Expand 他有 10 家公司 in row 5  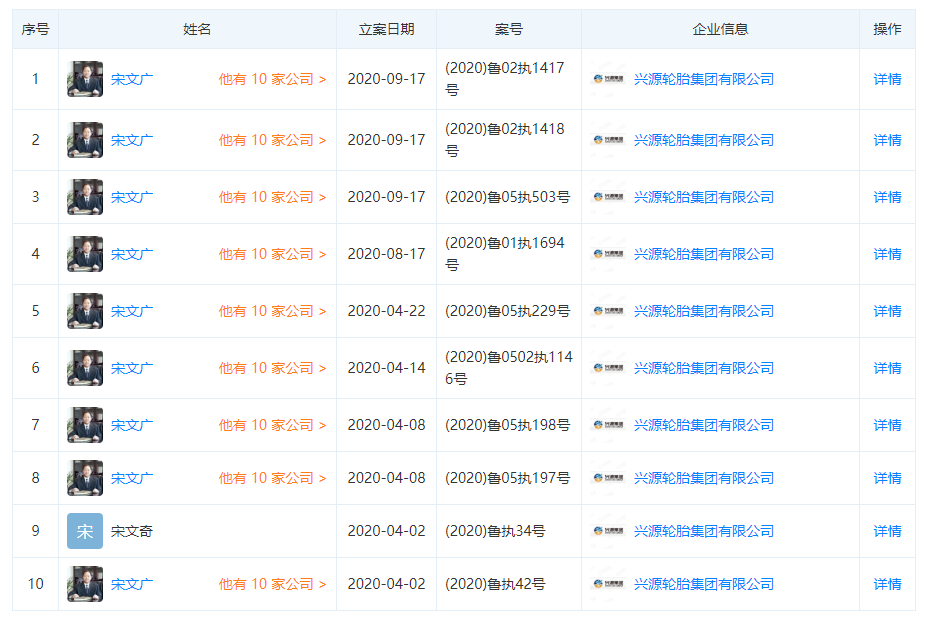click(272, 311)
